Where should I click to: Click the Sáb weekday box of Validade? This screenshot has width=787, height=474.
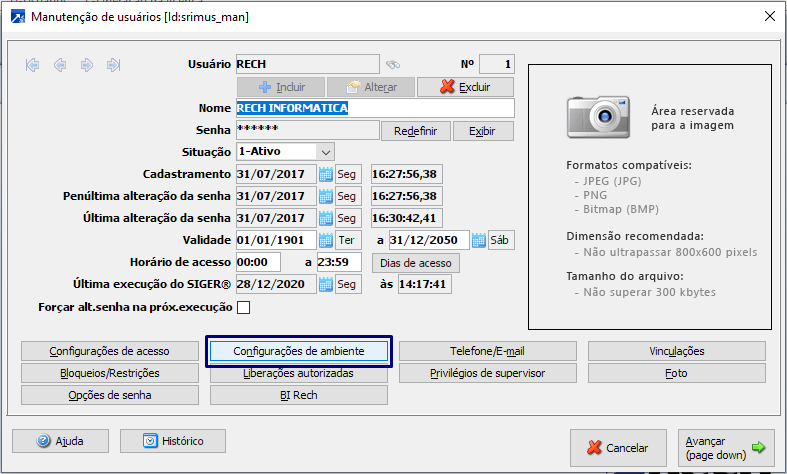pyautogui.click(x=501, y=241)
